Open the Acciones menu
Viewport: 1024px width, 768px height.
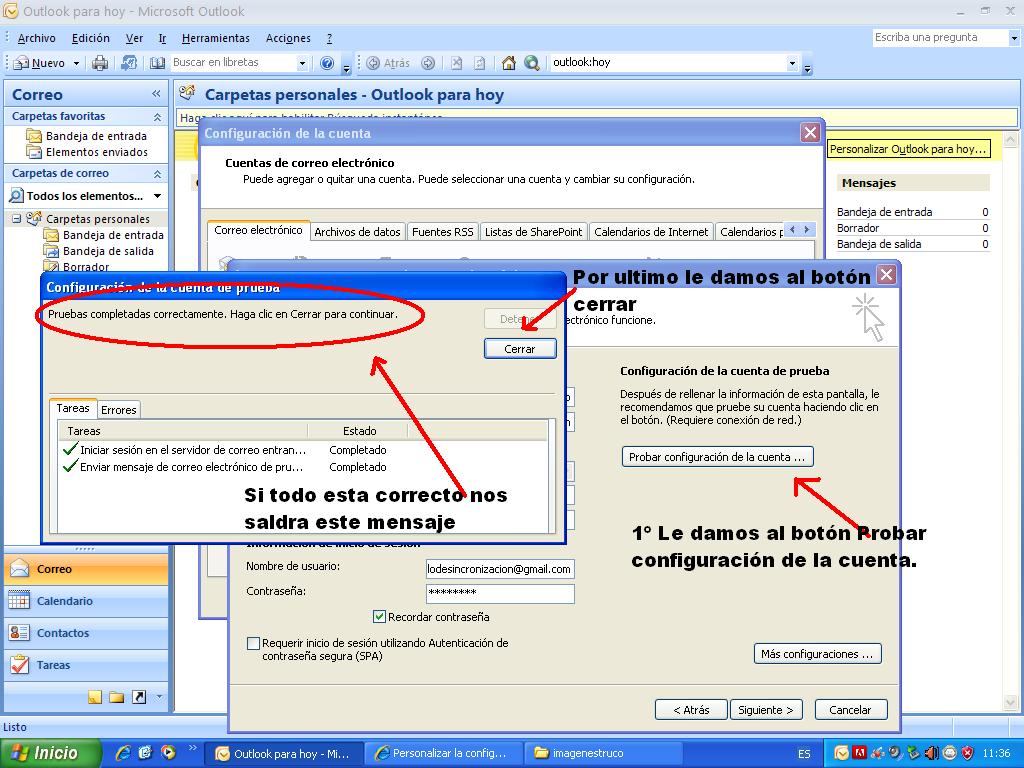pos(288,39)
